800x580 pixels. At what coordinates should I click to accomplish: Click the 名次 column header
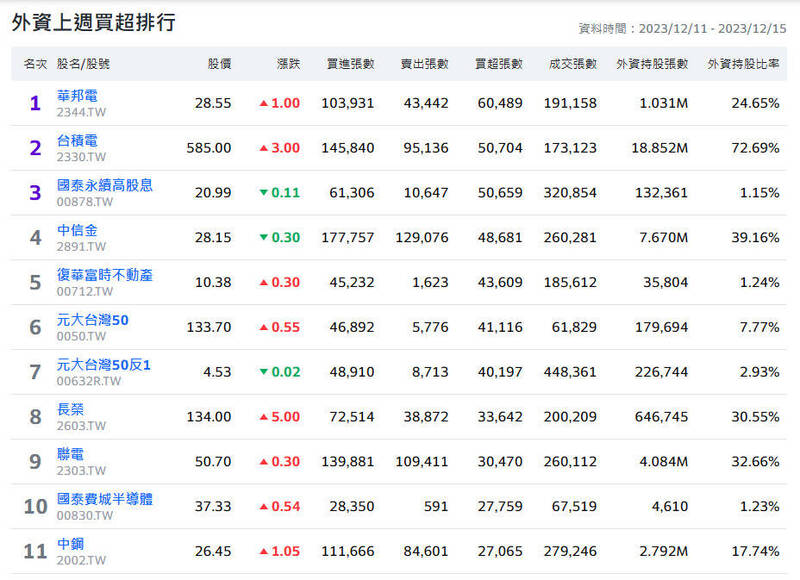[x=35, y=64]
